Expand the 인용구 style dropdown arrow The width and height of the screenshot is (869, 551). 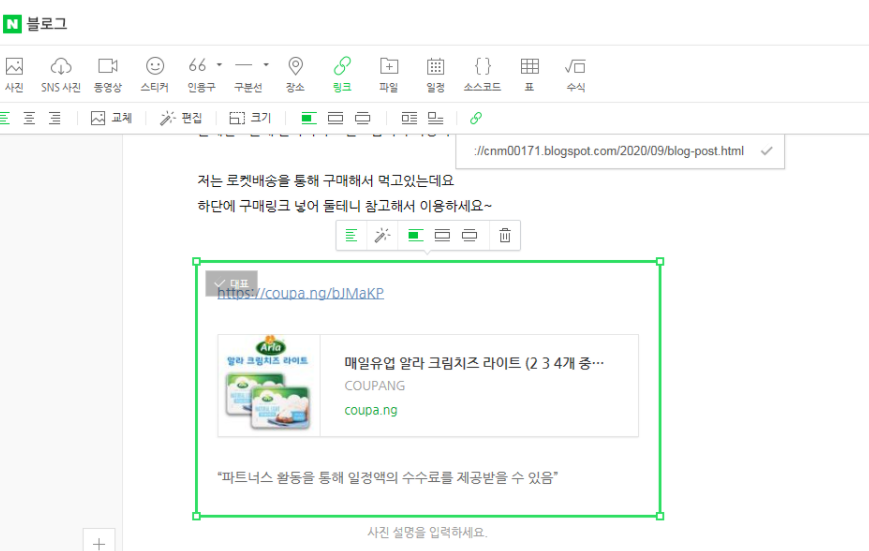coord(219,65)
